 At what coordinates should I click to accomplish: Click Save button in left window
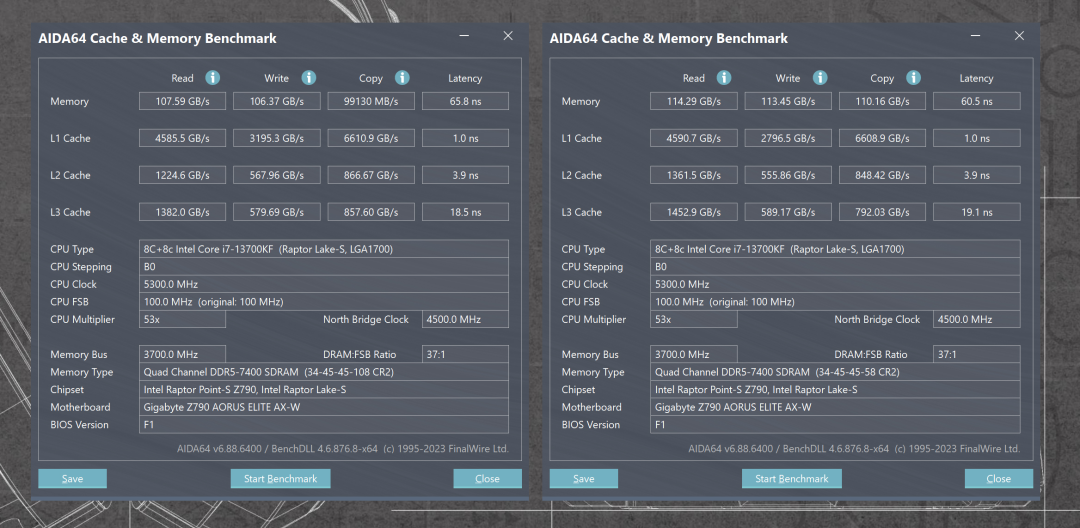point(72,478)
